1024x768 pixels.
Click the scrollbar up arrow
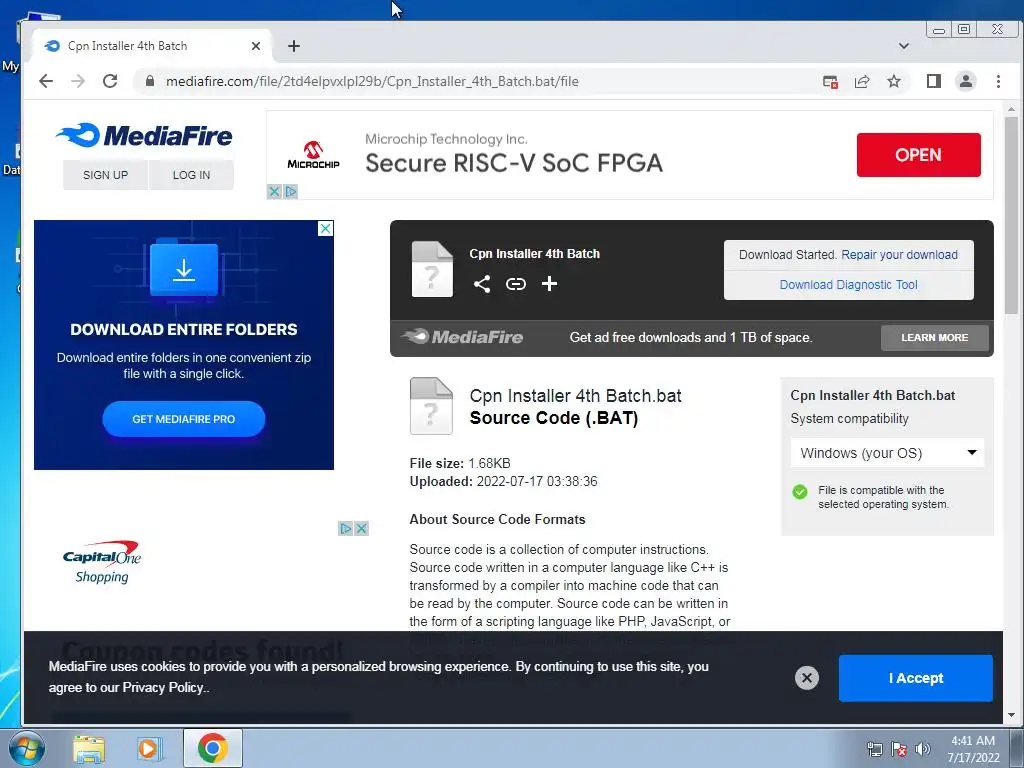1012,108
